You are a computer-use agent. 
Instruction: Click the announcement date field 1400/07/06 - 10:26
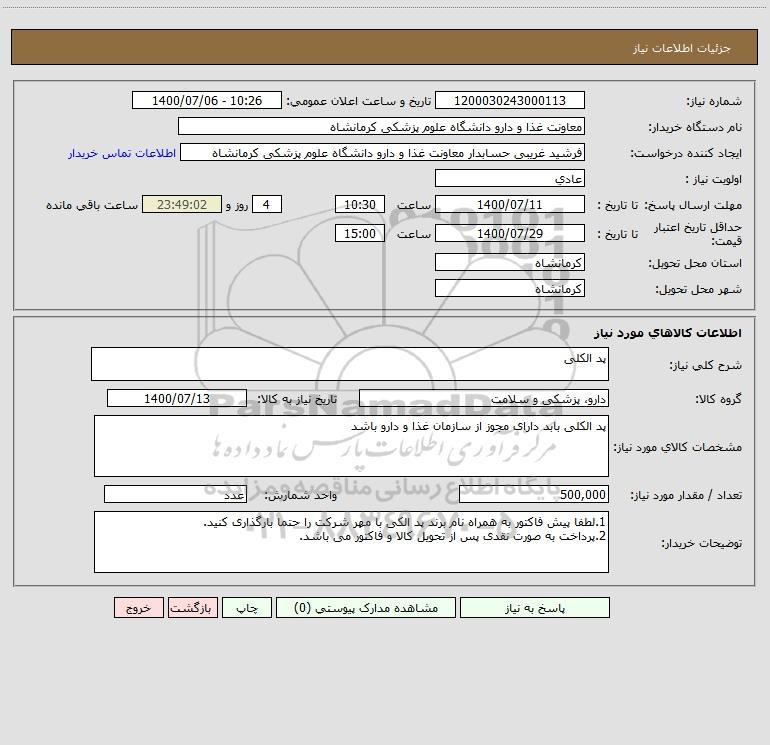(x=207, y=100)
